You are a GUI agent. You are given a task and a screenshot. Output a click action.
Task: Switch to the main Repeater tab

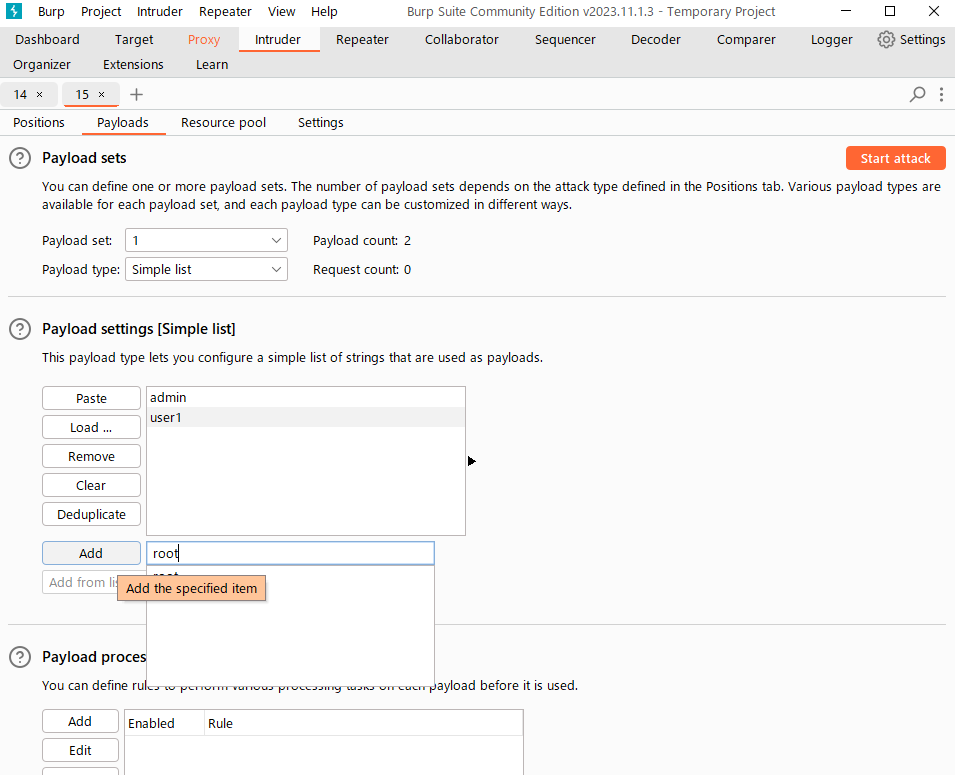point(362,40)
